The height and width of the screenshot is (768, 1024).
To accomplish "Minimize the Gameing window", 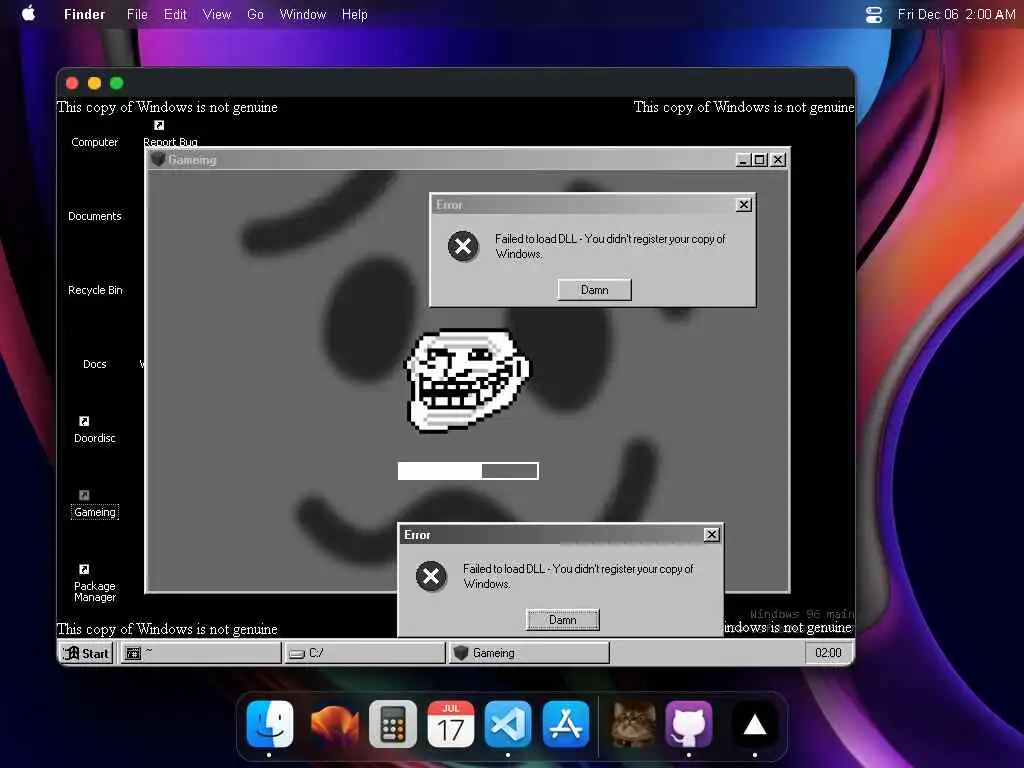I will 743,160.
